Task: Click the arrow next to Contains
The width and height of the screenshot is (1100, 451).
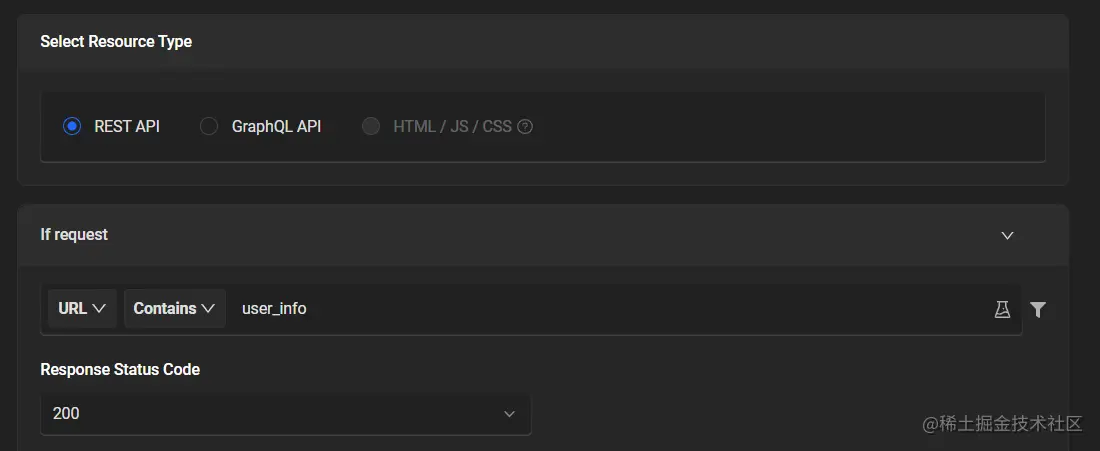Action: (208, 309)
